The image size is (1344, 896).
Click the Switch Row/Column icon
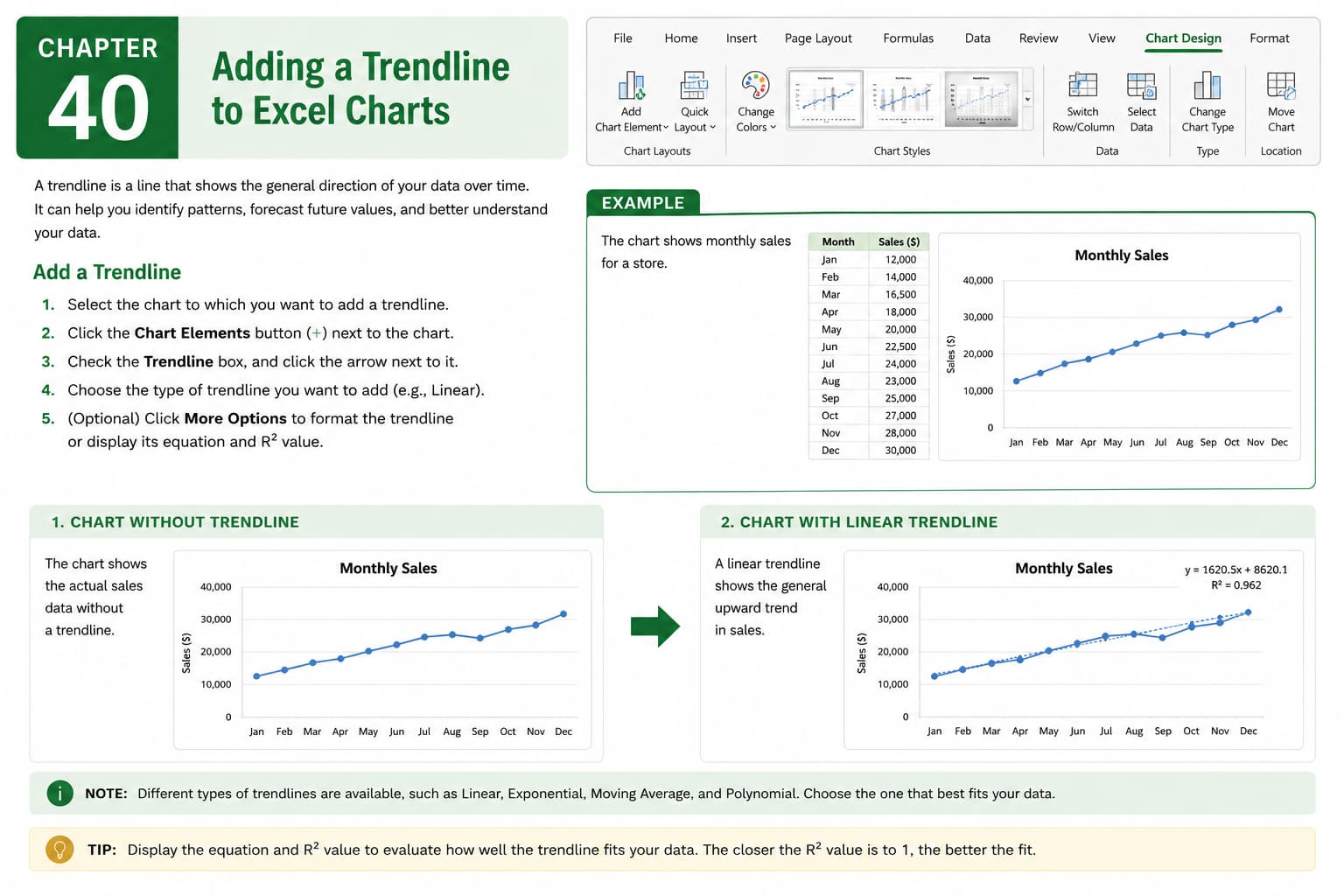(x=1082, y=86)
